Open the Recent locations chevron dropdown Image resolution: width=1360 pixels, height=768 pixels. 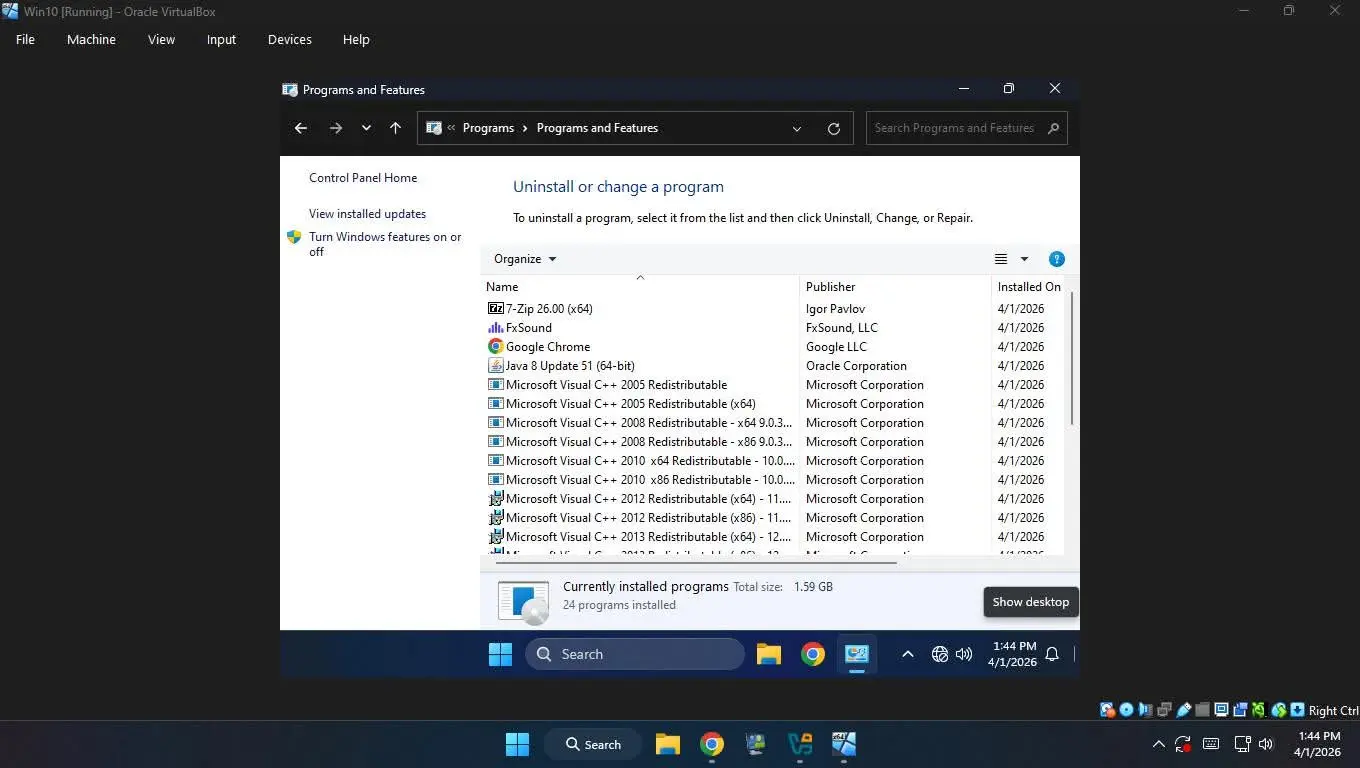point(366,128)
